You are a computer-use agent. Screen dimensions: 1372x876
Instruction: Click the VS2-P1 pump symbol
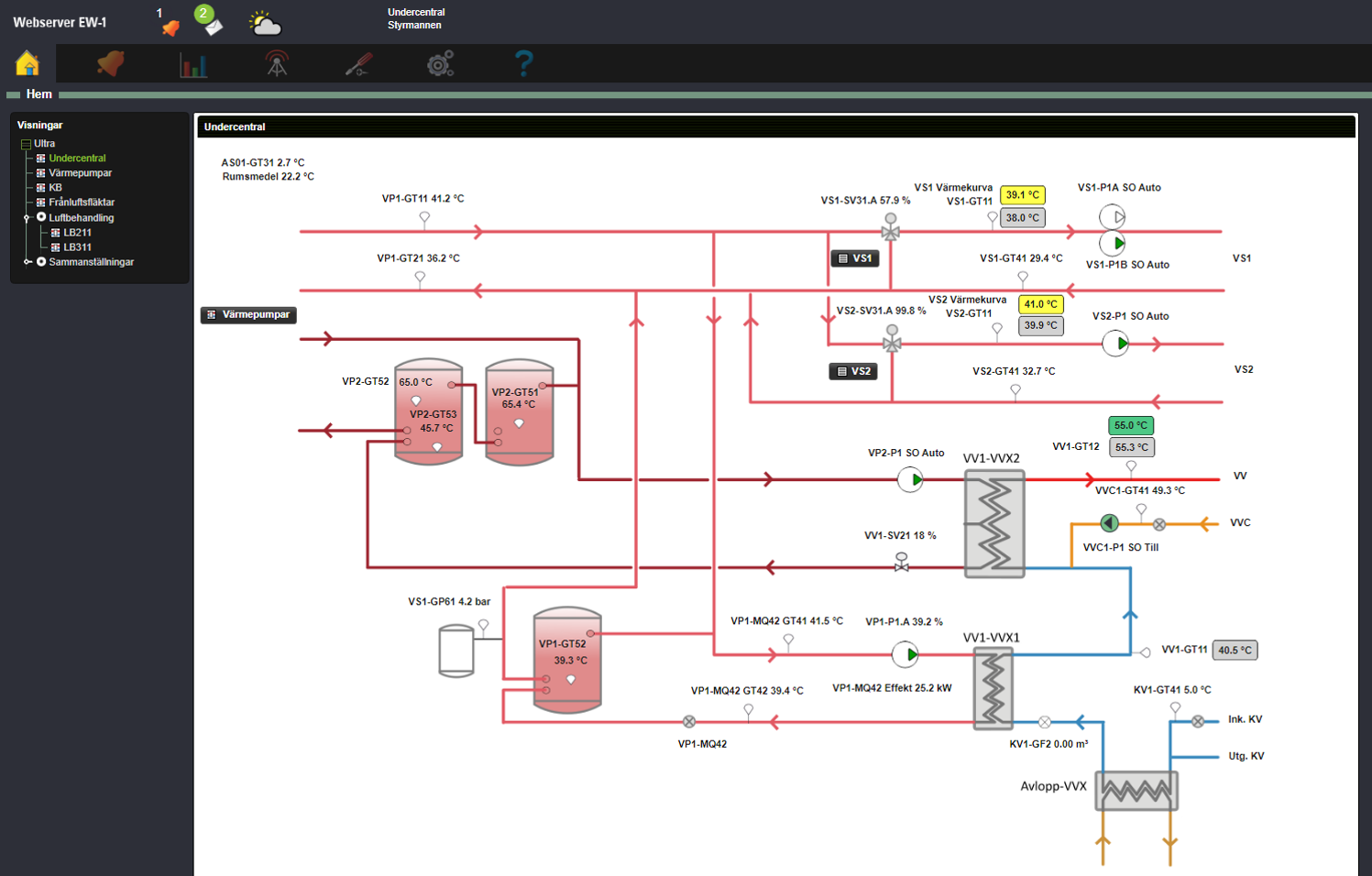point(1115,344)
